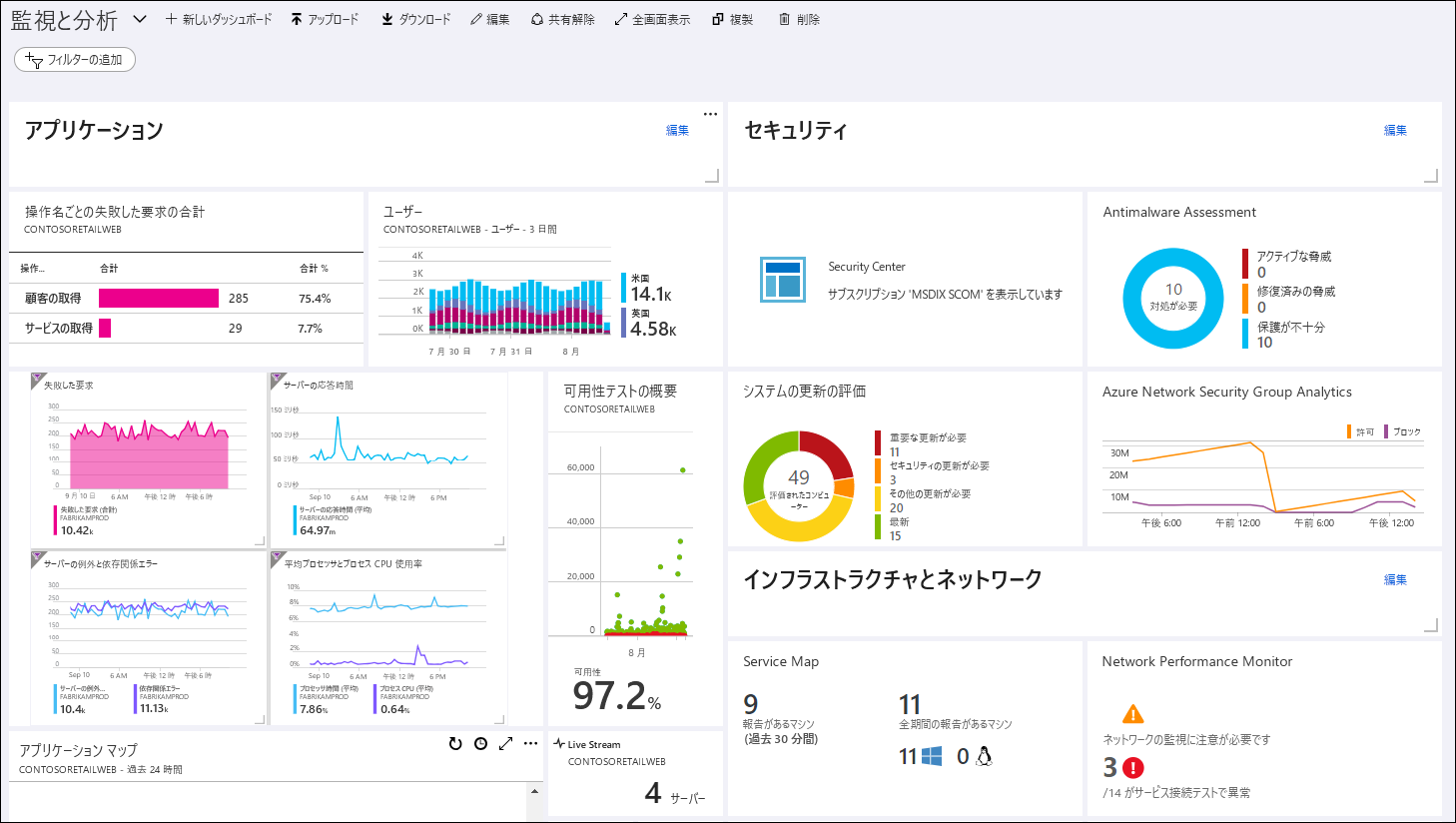Screen dimensions: 1456x823
Task: Click the resize handle of セキュリティ tile
Action: coord(1431,176)
